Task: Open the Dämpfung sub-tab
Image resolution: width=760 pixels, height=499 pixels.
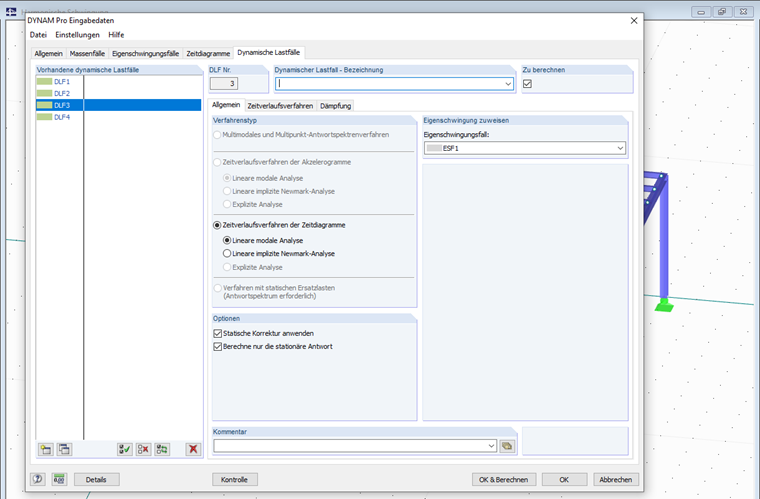Action: [x=335, y=106]
